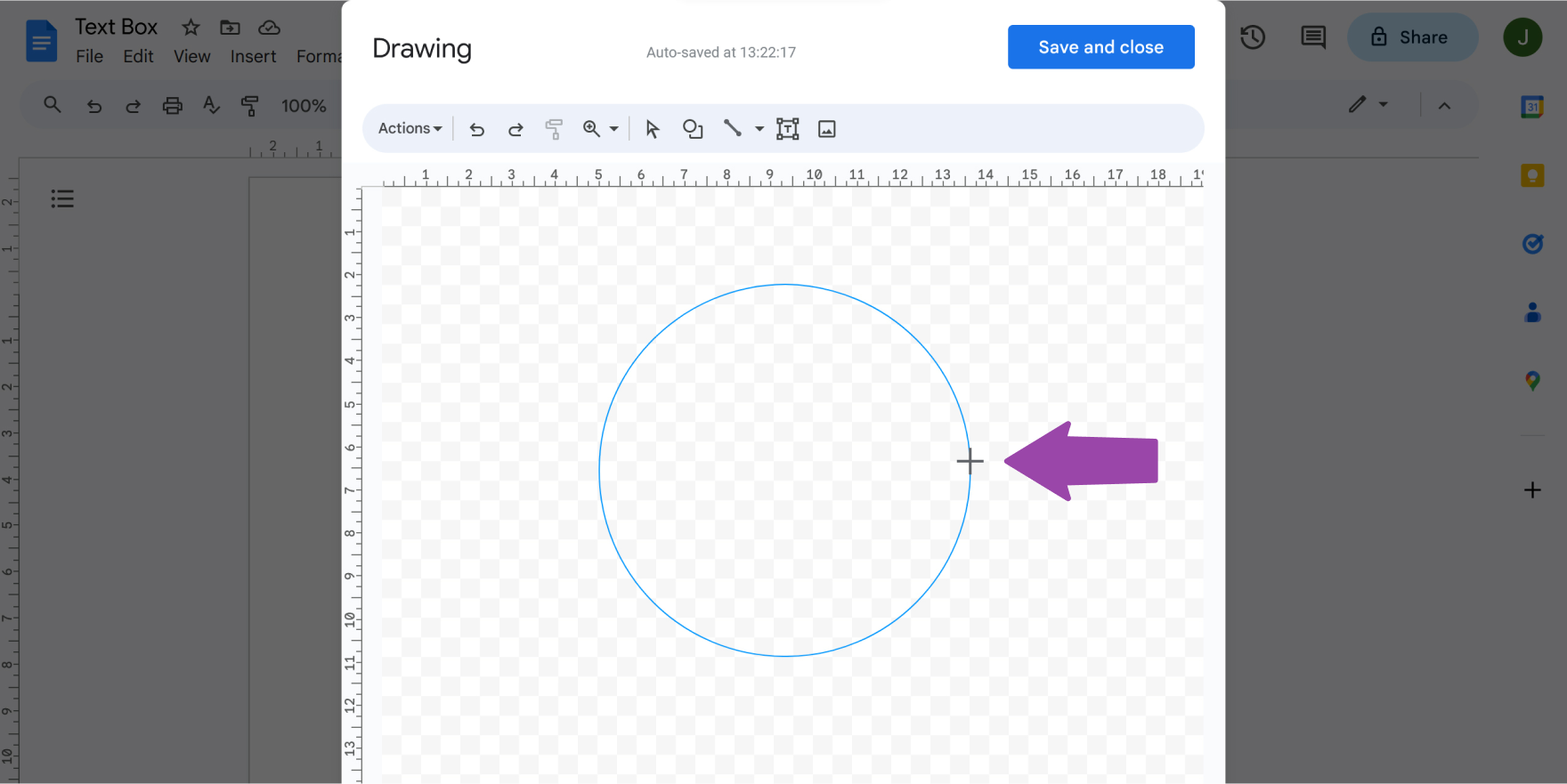The width and height of the screenshot is (1567, 784).
Task: Select the paint format tool in Drawing
Action: pos(554,129)
